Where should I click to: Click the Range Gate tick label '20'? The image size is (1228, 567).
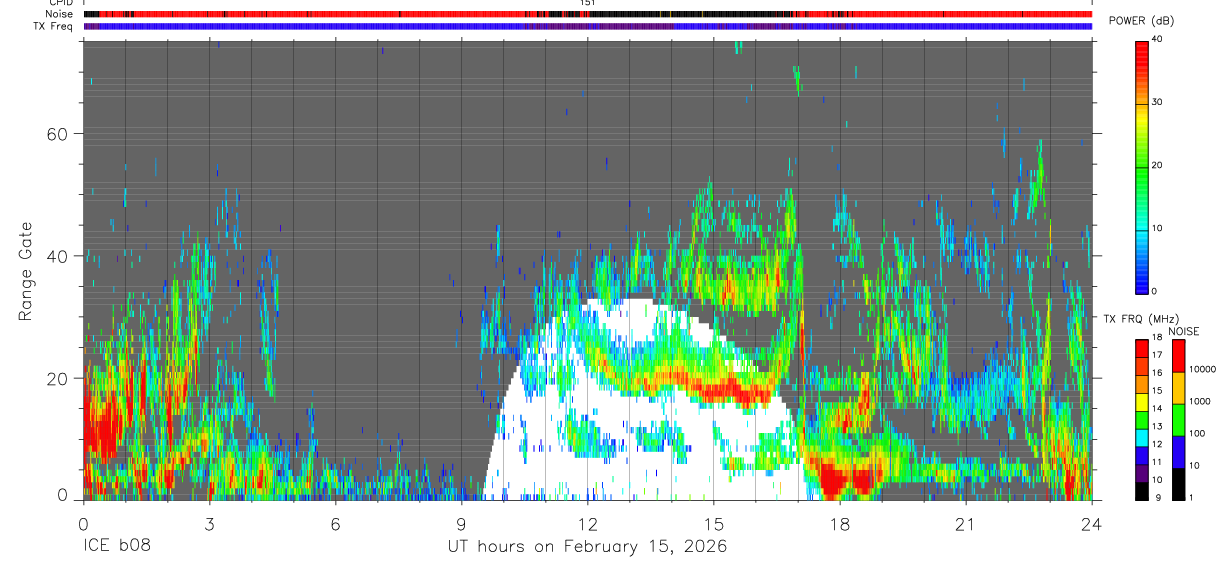[x=58, y=379]
